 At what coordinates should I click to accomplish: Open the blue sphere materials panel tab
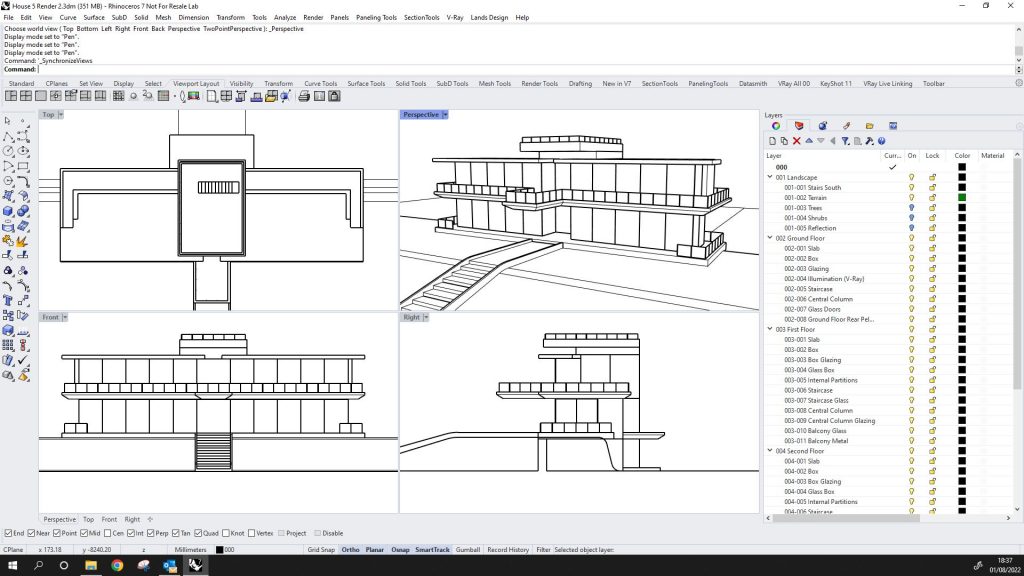[x=822, y=126]
